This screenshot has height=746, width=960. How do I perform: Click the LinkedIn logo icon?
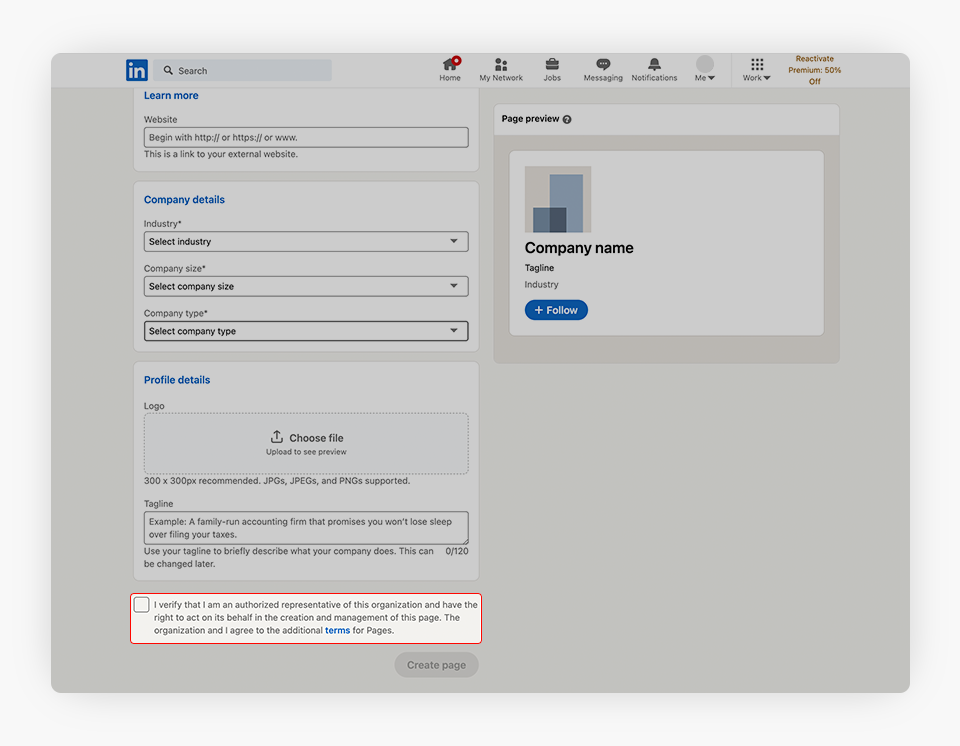(x=137, y=70)
